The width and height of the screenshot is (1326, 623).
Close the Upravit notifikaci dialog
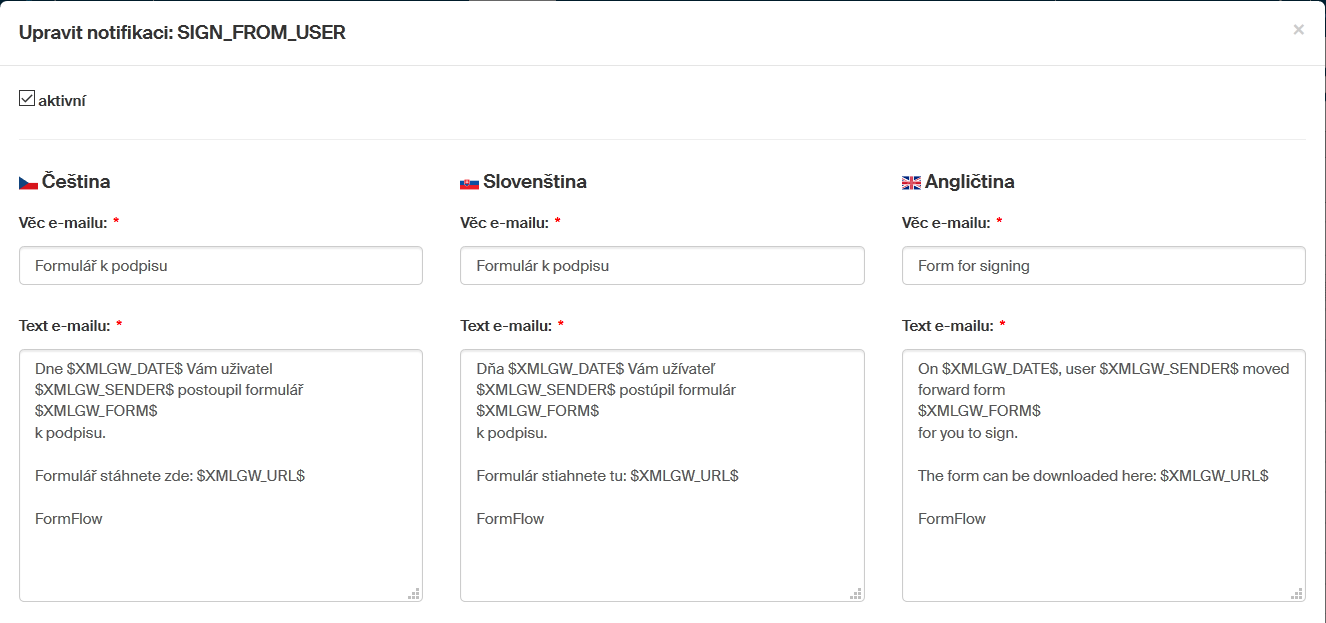pyautogui.click(x=1298, y=30)
